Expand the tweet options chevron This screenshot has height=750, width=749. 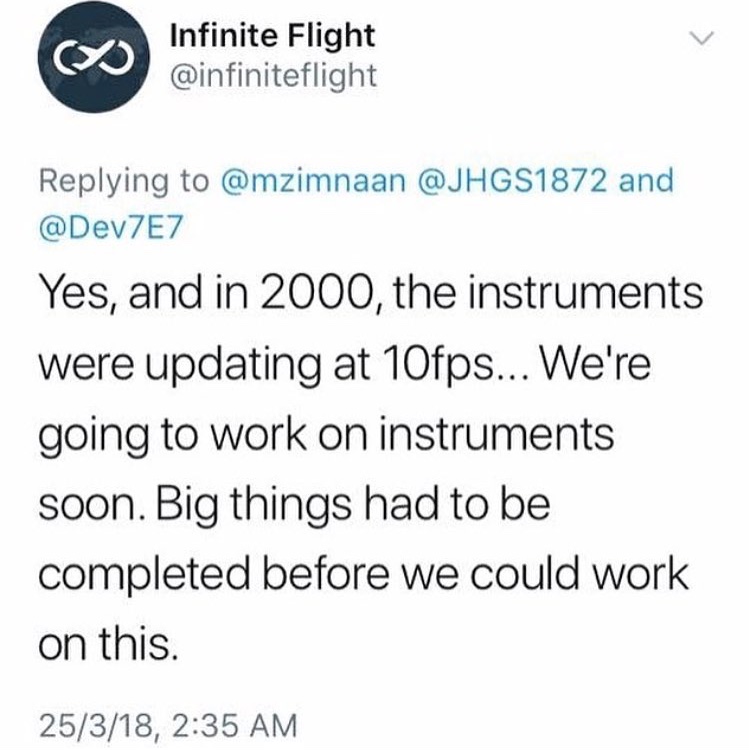click(x=703, y=38)
